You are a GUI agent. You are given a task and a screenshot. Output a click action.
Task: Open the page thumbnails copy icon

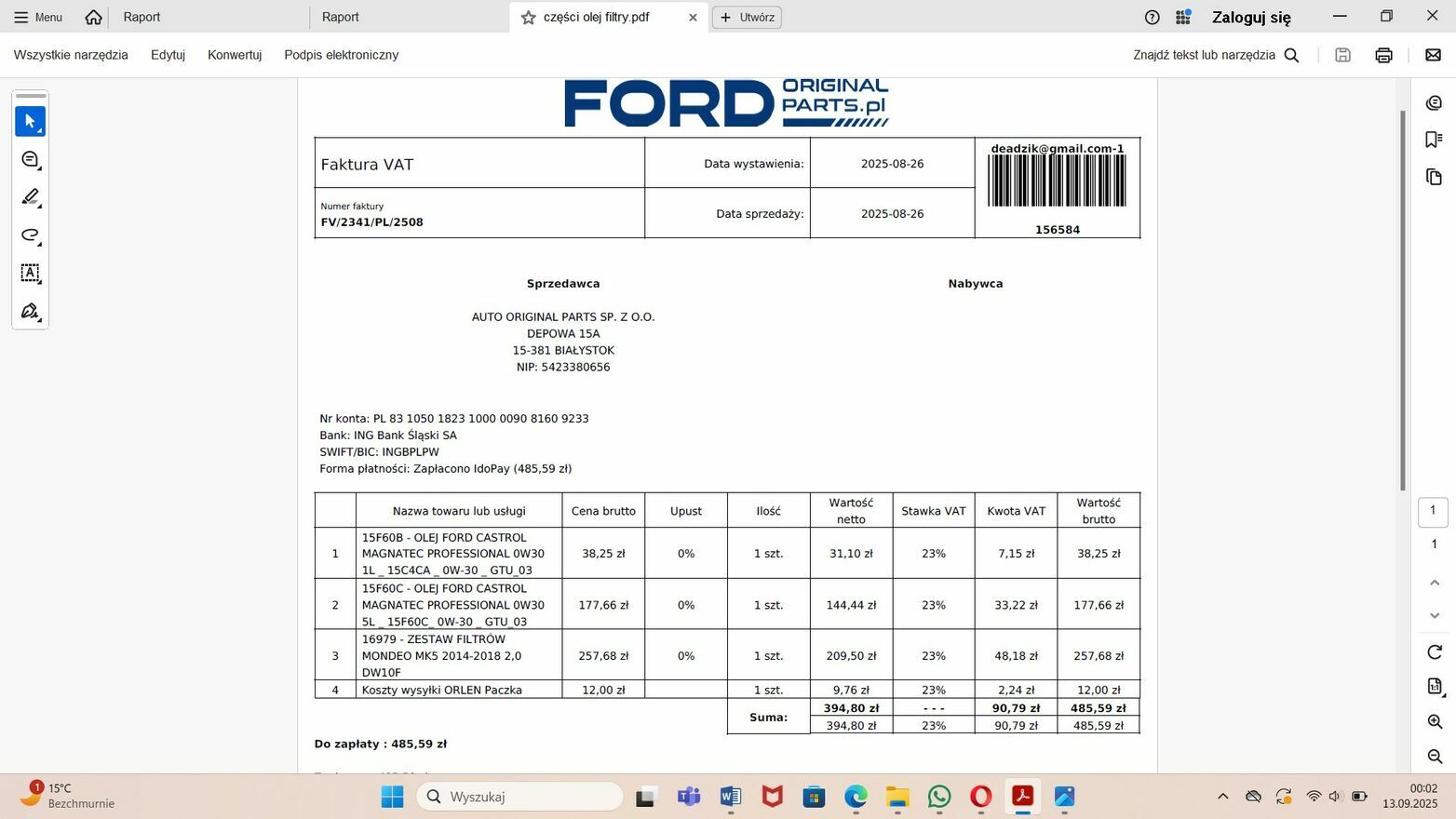1434,177
